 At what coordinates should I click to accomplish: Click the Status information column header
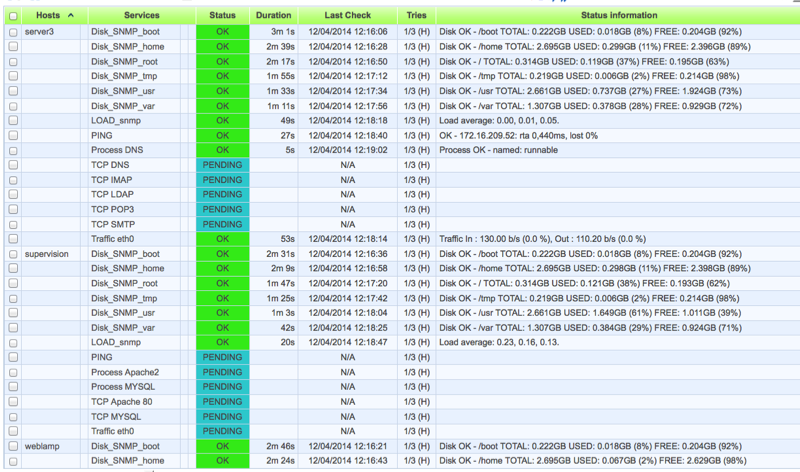coord(618,16)
